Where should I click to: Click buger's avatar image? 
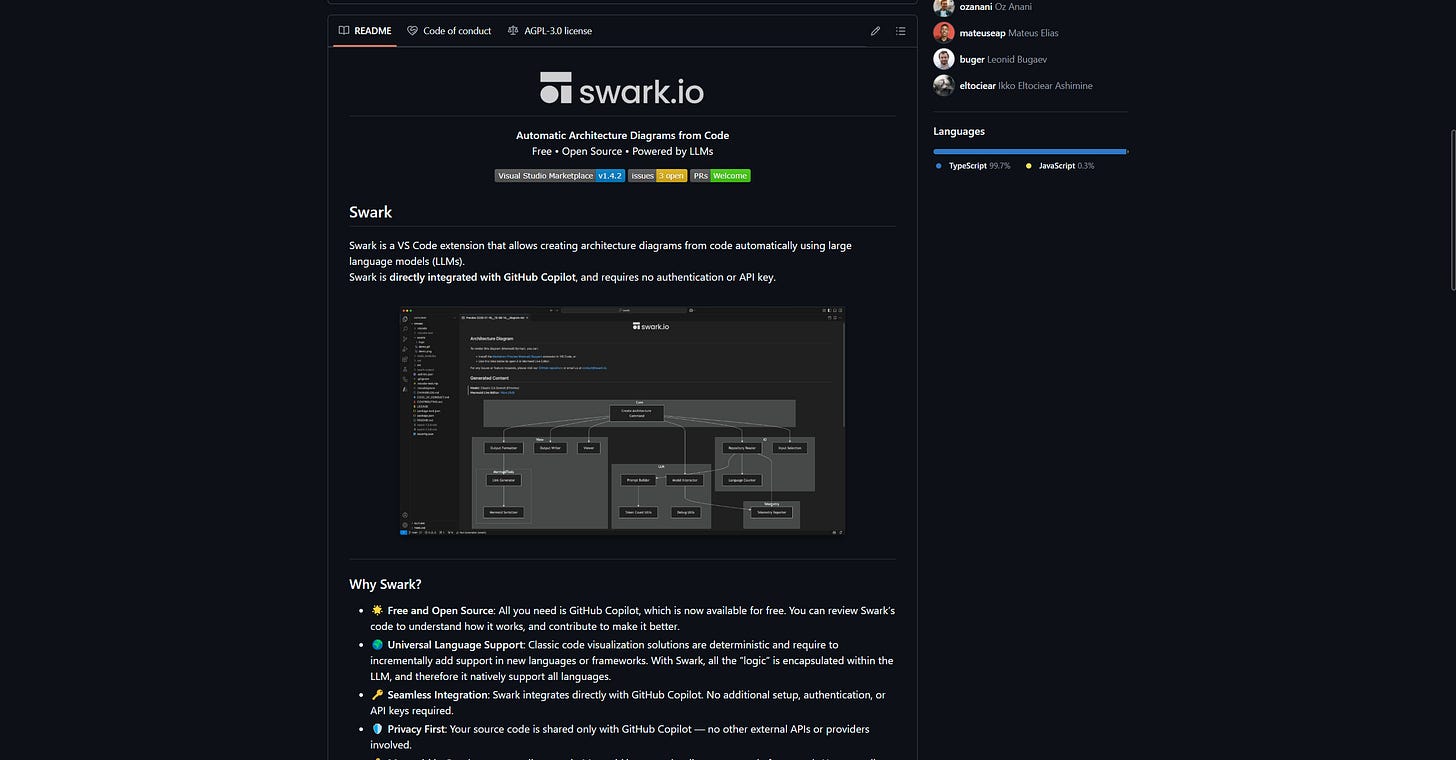943,59
